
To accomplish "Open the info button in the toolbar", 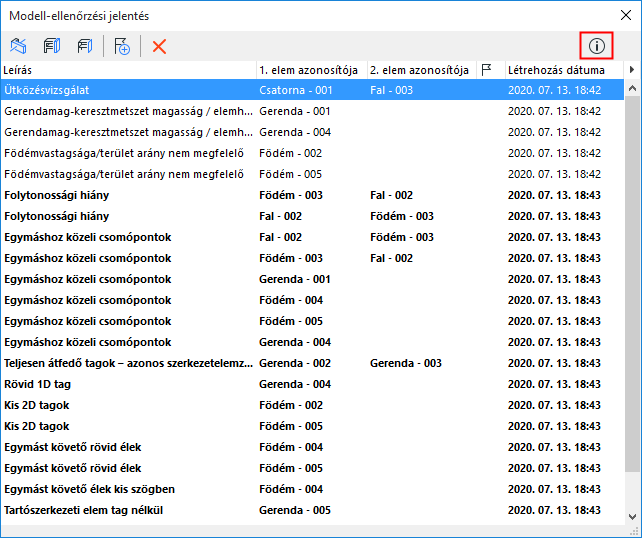I will coord(597,46).
